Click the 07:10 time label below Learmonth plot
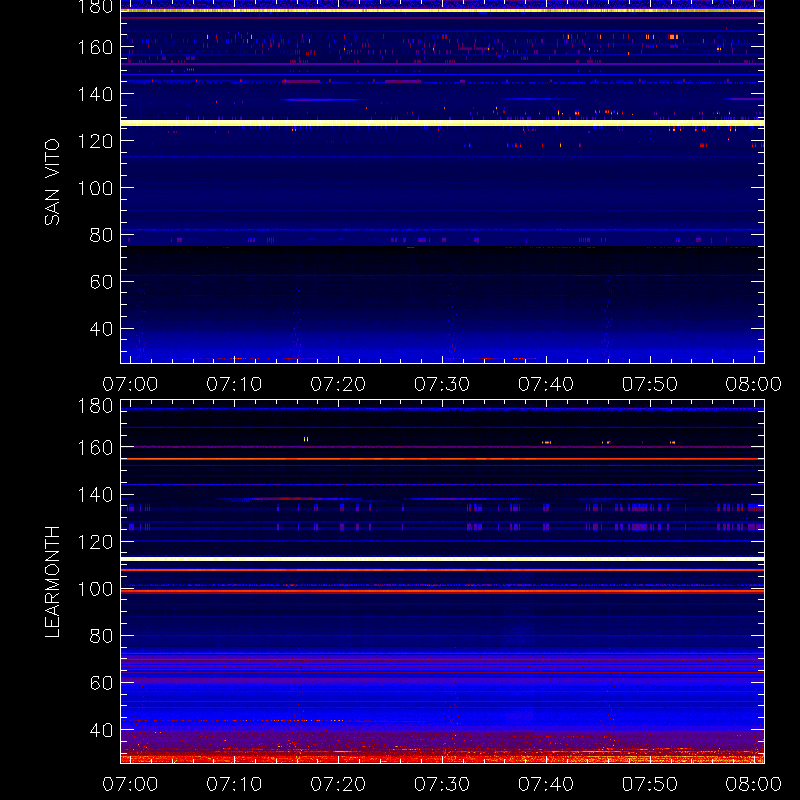 (234, 784)
